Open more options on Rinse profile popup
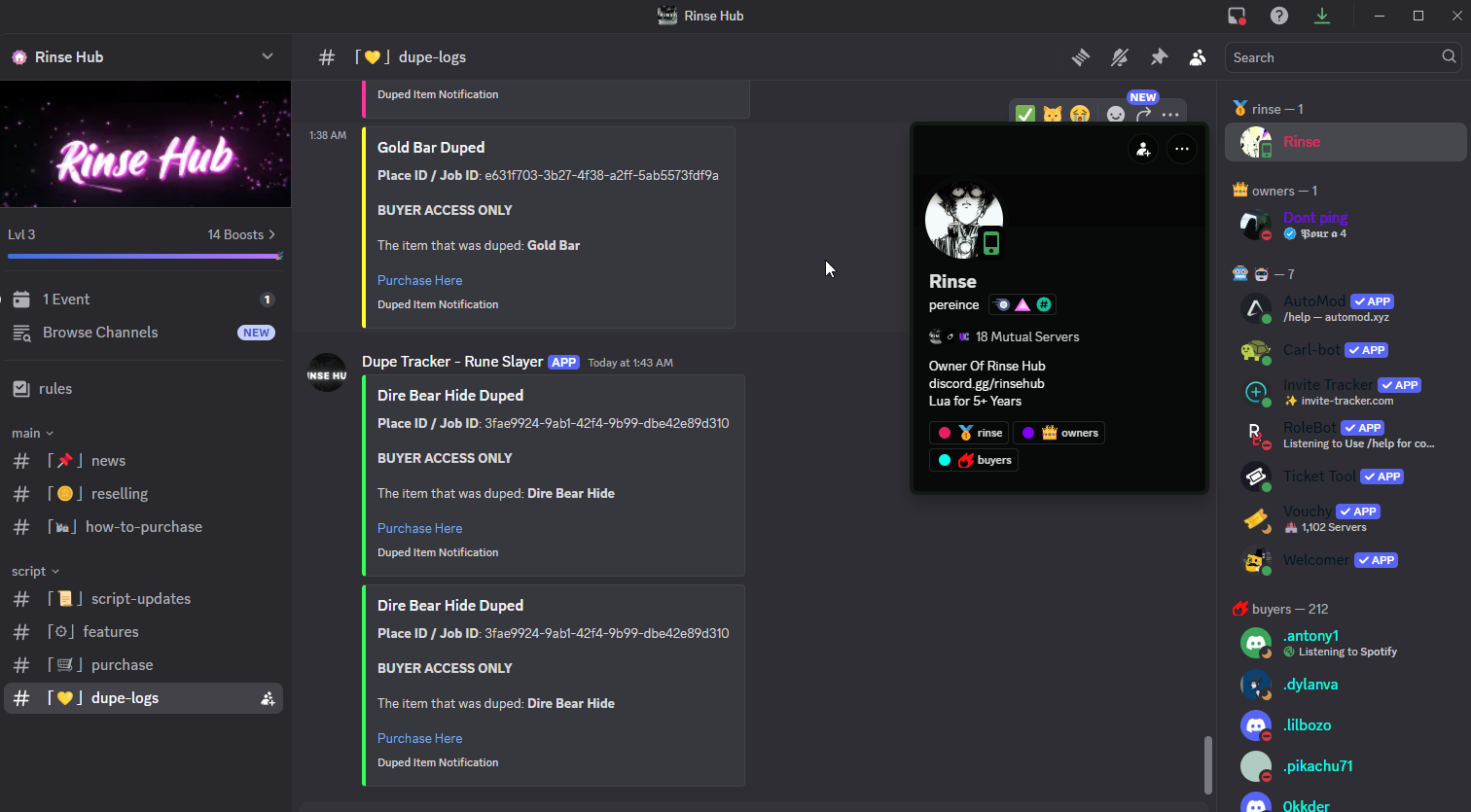The width and height of the screenshot is (1471, 812). click(x=1182, y=149)
